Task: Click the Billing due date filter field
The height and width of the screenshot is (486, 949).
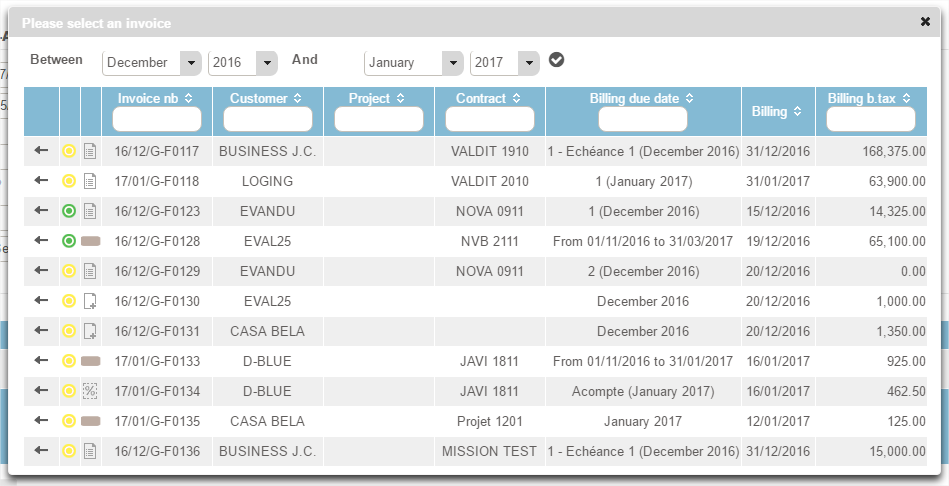Action: tap(642, 120)
